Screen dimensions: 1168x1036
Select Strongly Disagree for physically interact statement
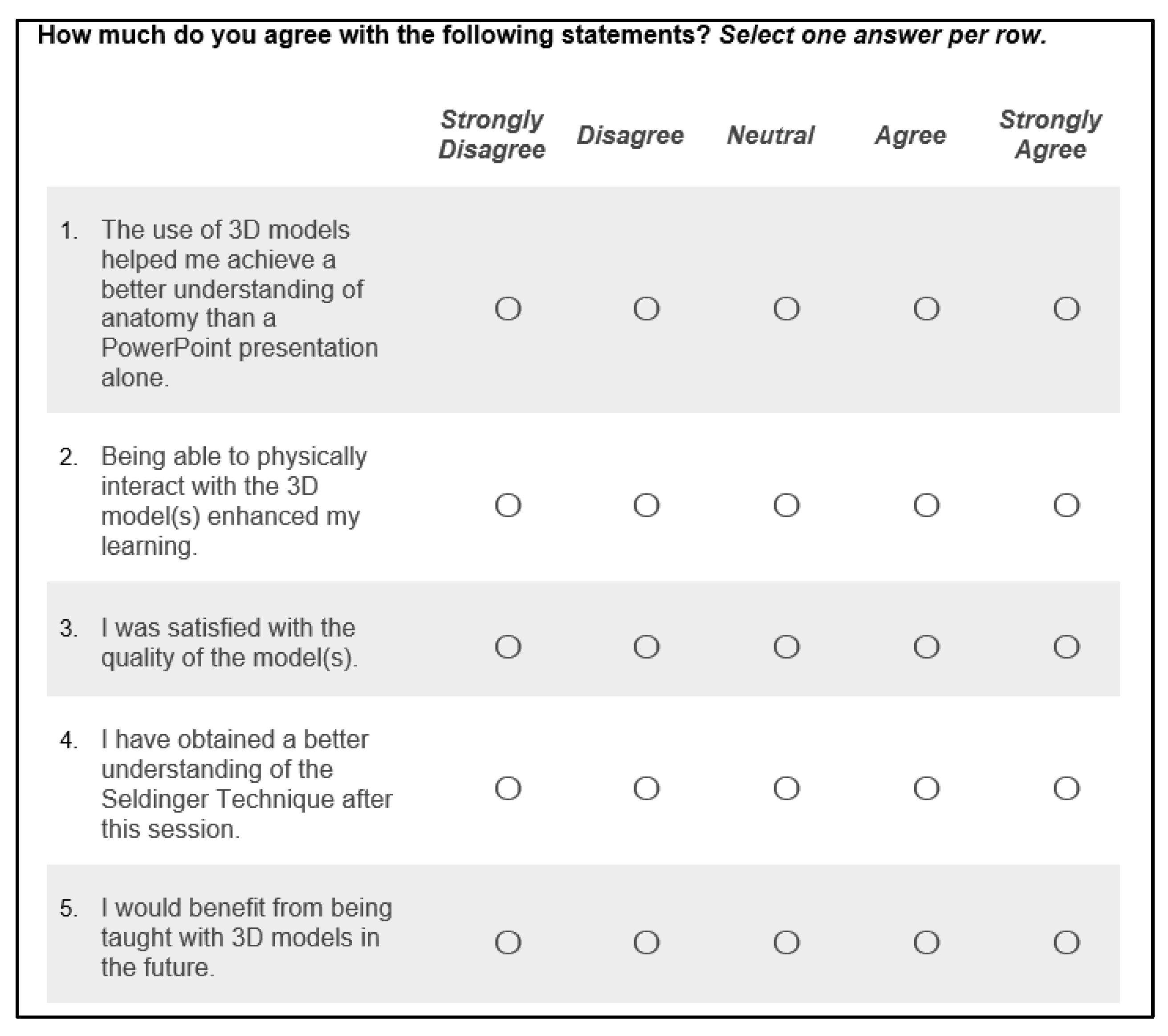point(508,505)
